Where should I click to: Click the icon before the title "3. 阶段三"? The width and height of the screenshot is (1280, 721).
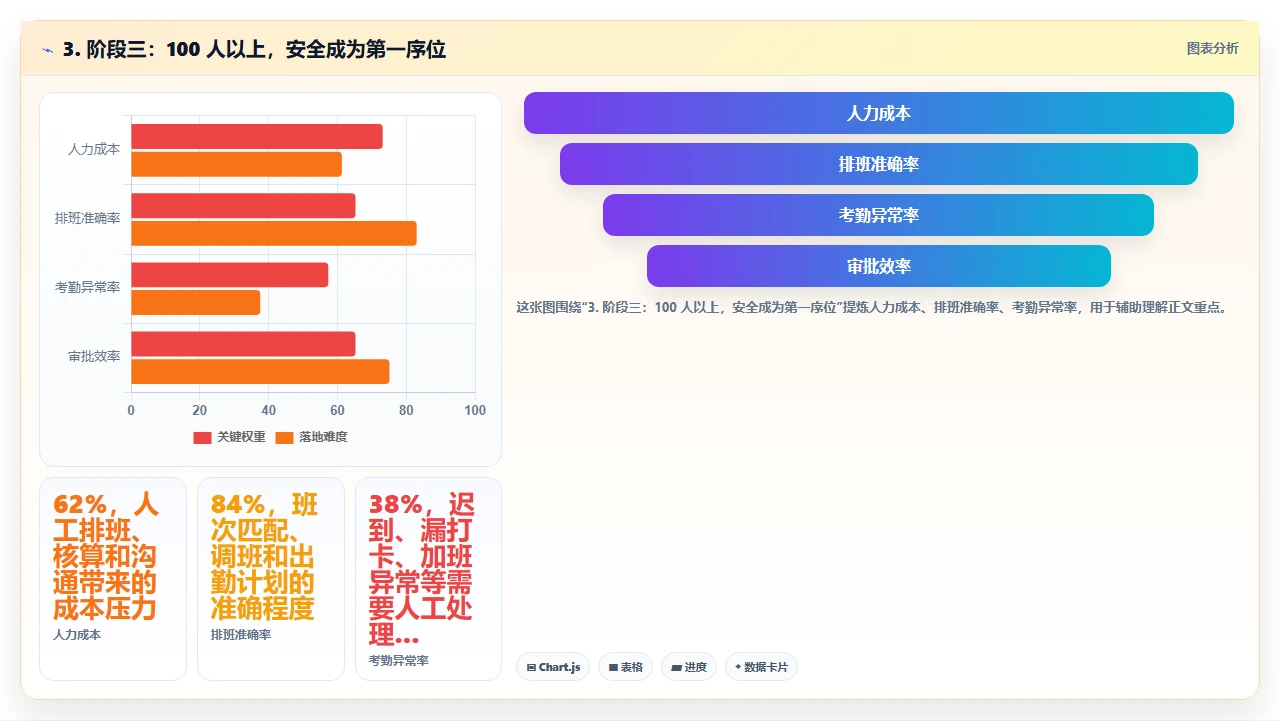47,49
